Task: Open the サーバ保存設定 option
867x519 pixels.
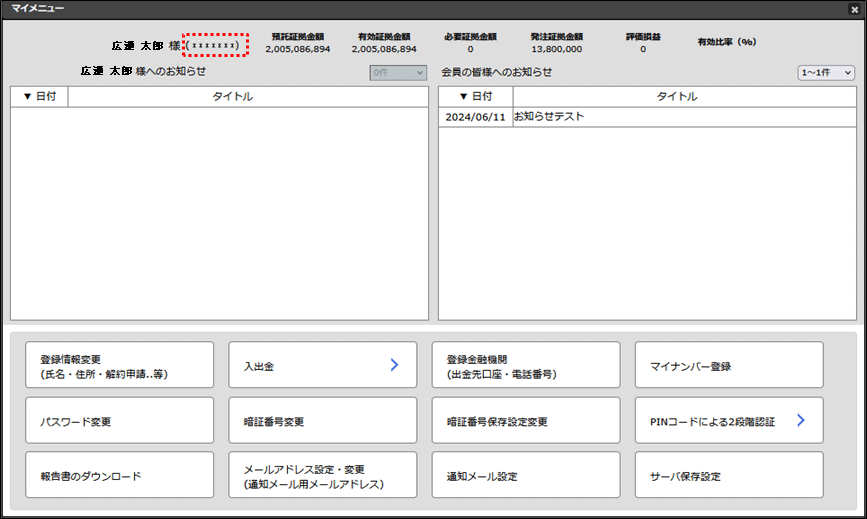Action: (x=729, y=476)
